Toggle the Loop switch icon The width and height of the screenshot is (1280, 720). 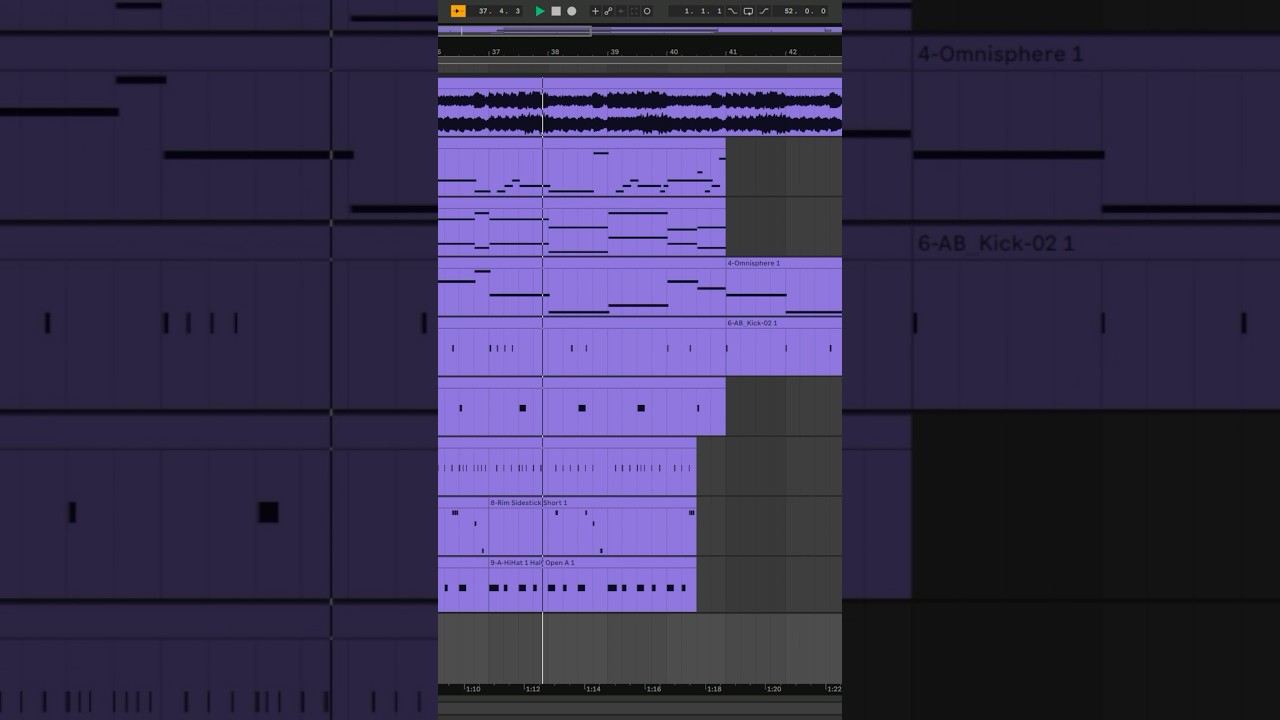pyautogui.click(x=748, y=11)
